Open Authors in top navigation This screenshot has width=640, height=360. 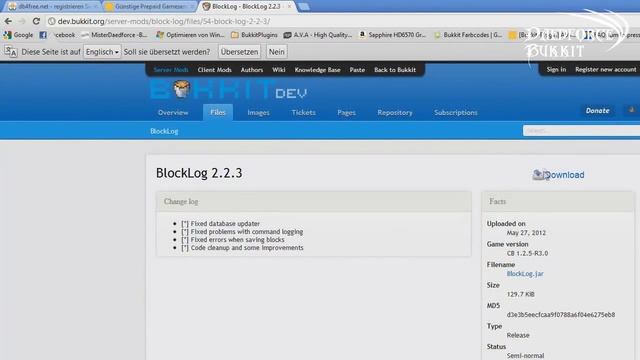(252, 70)
